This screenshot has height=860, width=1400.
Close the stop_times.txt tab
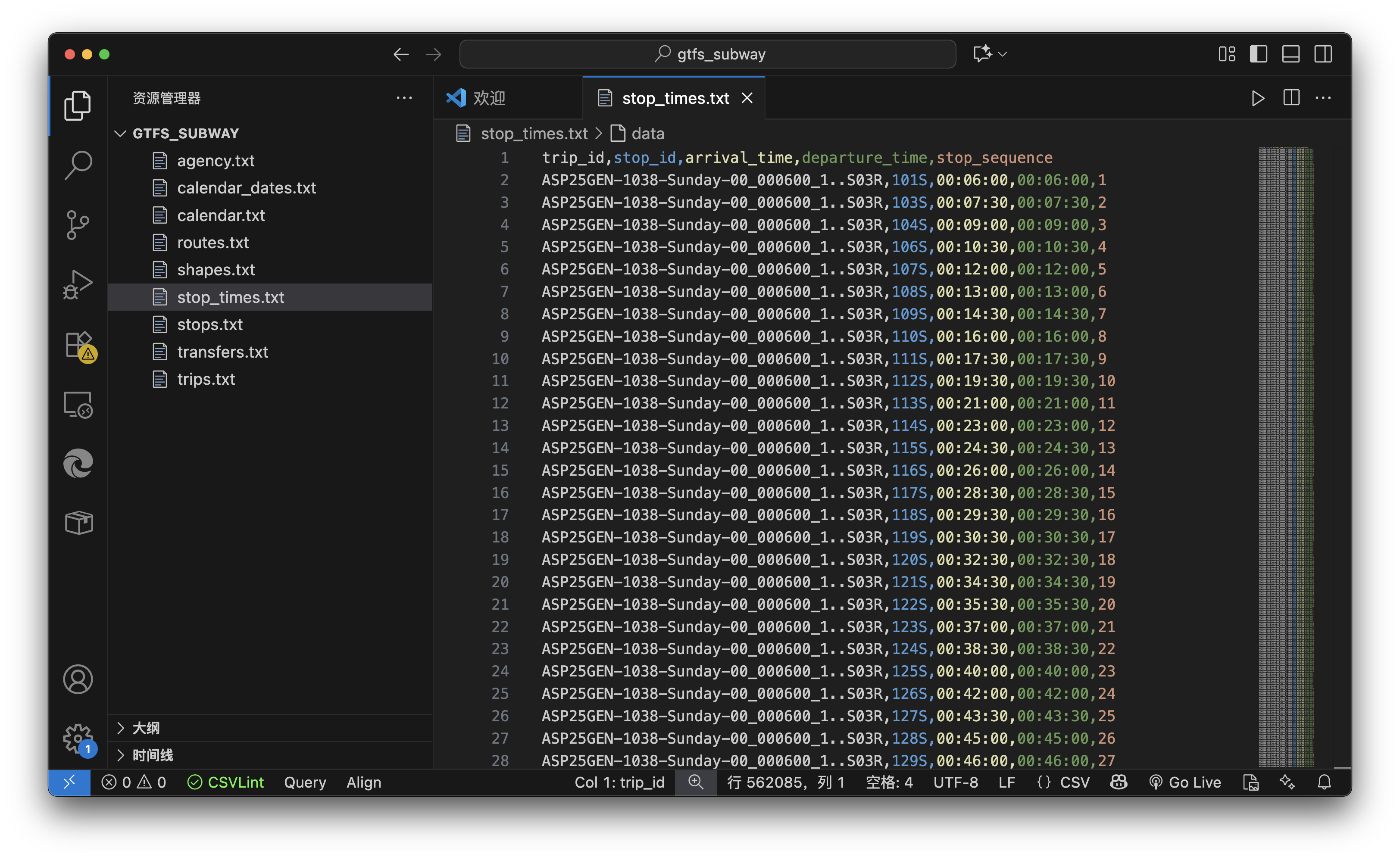point(747,98)
